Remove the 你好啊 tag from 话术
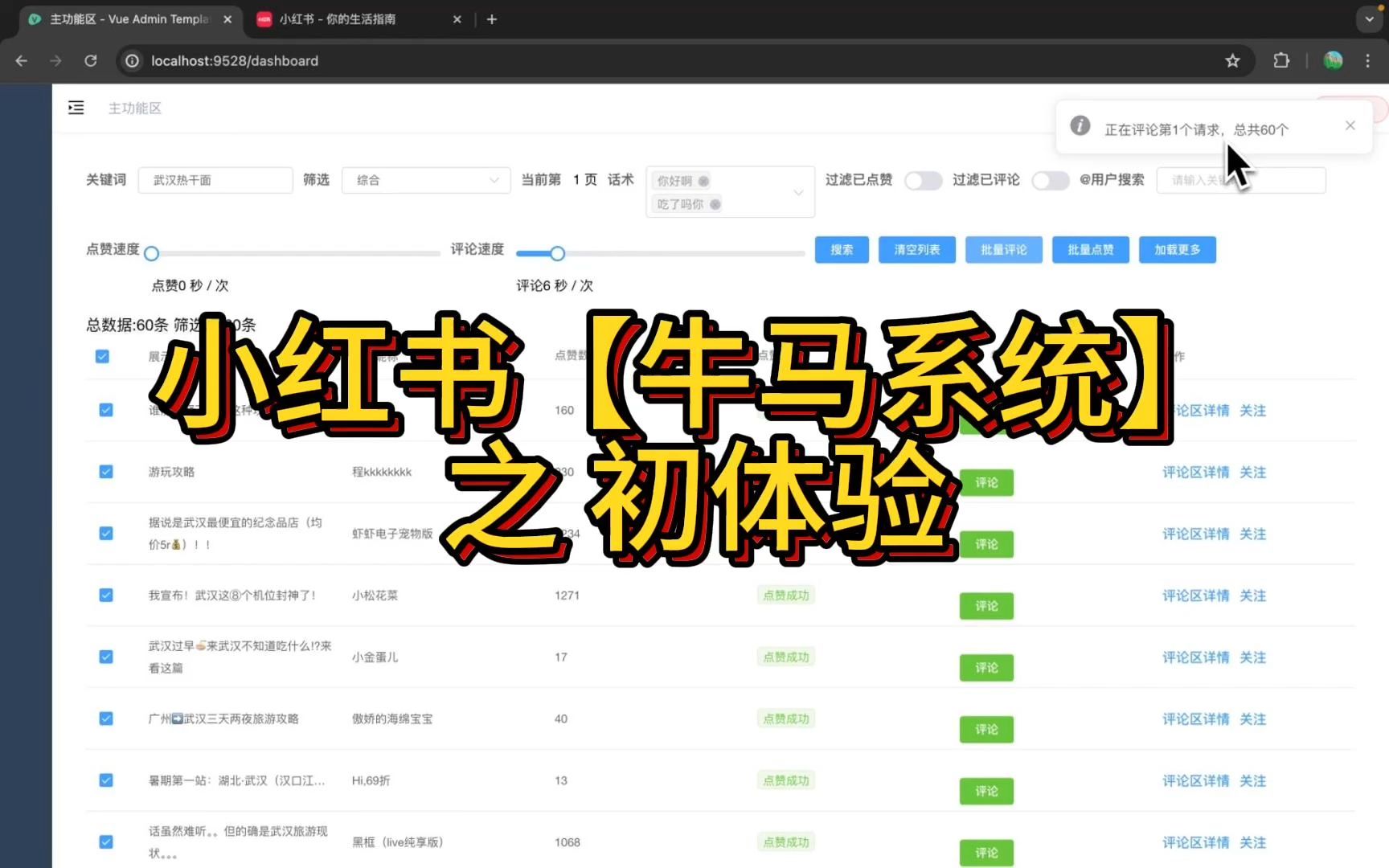The image size is (1389, 868). pos(703,181)
